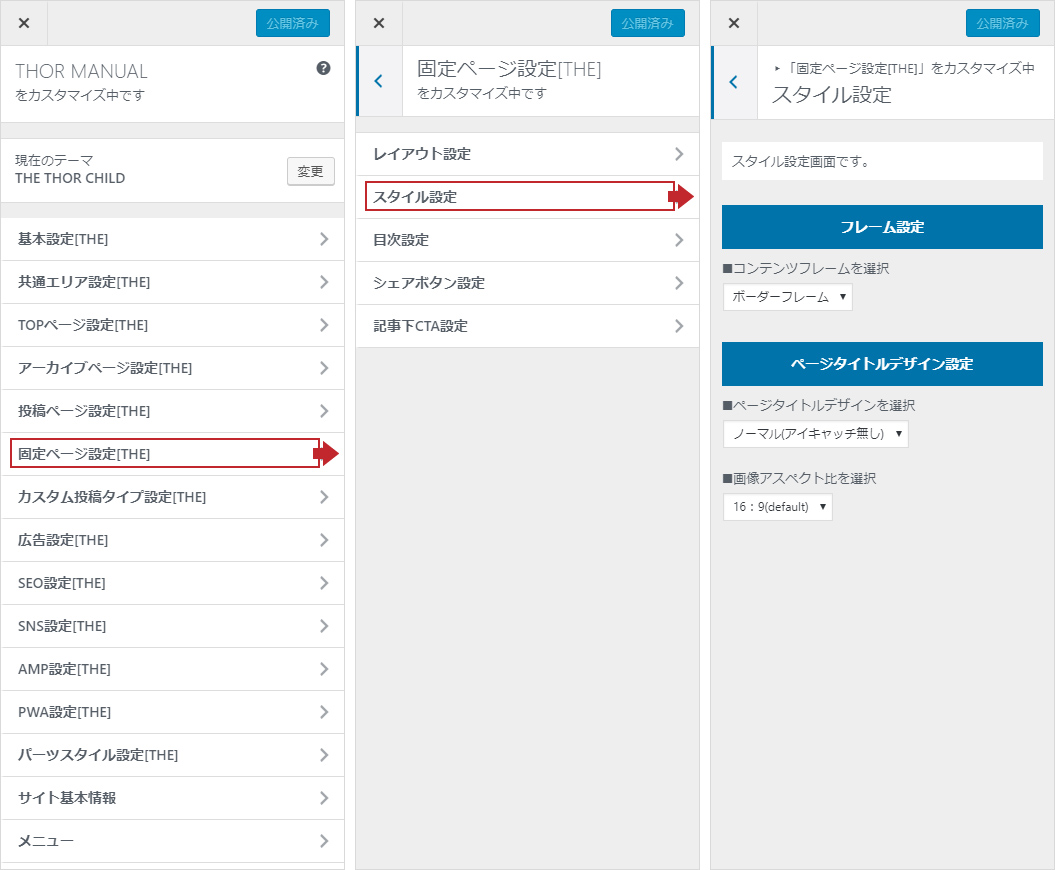Open 画像アスペクト比 dropdown showing 16:9
The width and height of the screenshot is (1055, 870).
[777, 507]
